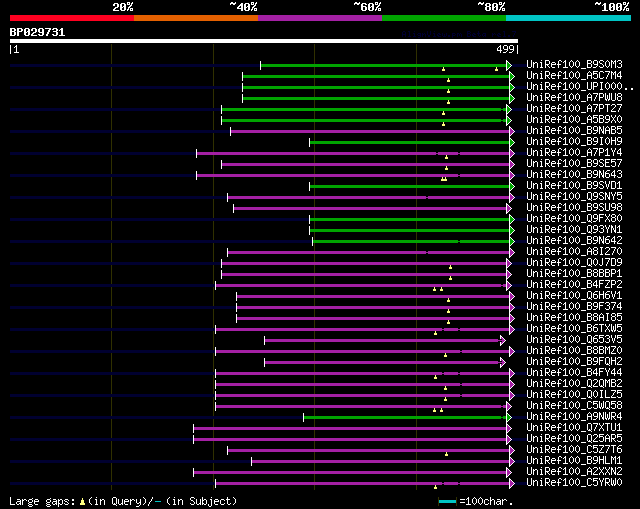Click the 499 end position label
Image resolution: width=640 pixels, height=509 pixels.
tap(505, 49)
